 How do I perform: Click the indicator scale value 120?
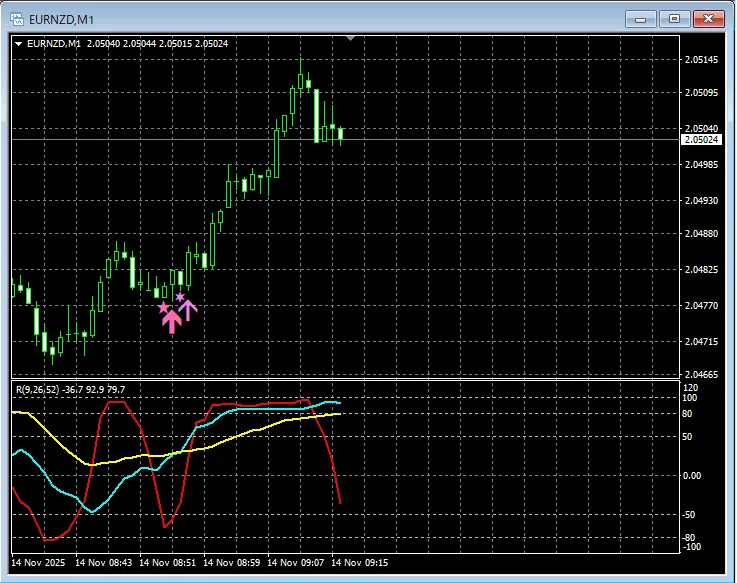(x=690, y=388)
